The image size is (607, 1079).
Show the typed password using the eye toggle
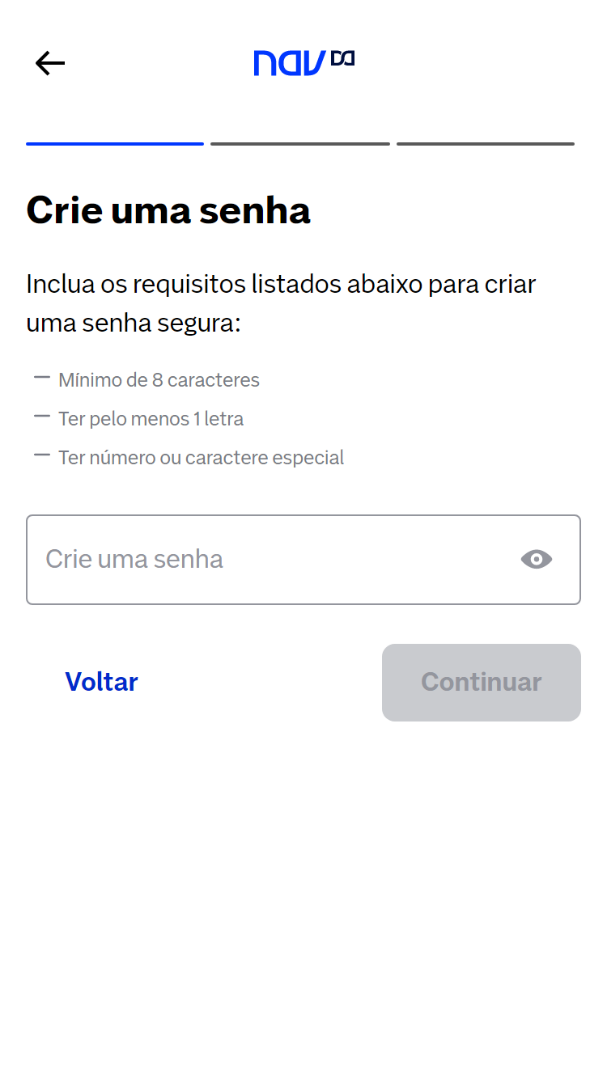(536, 559)
